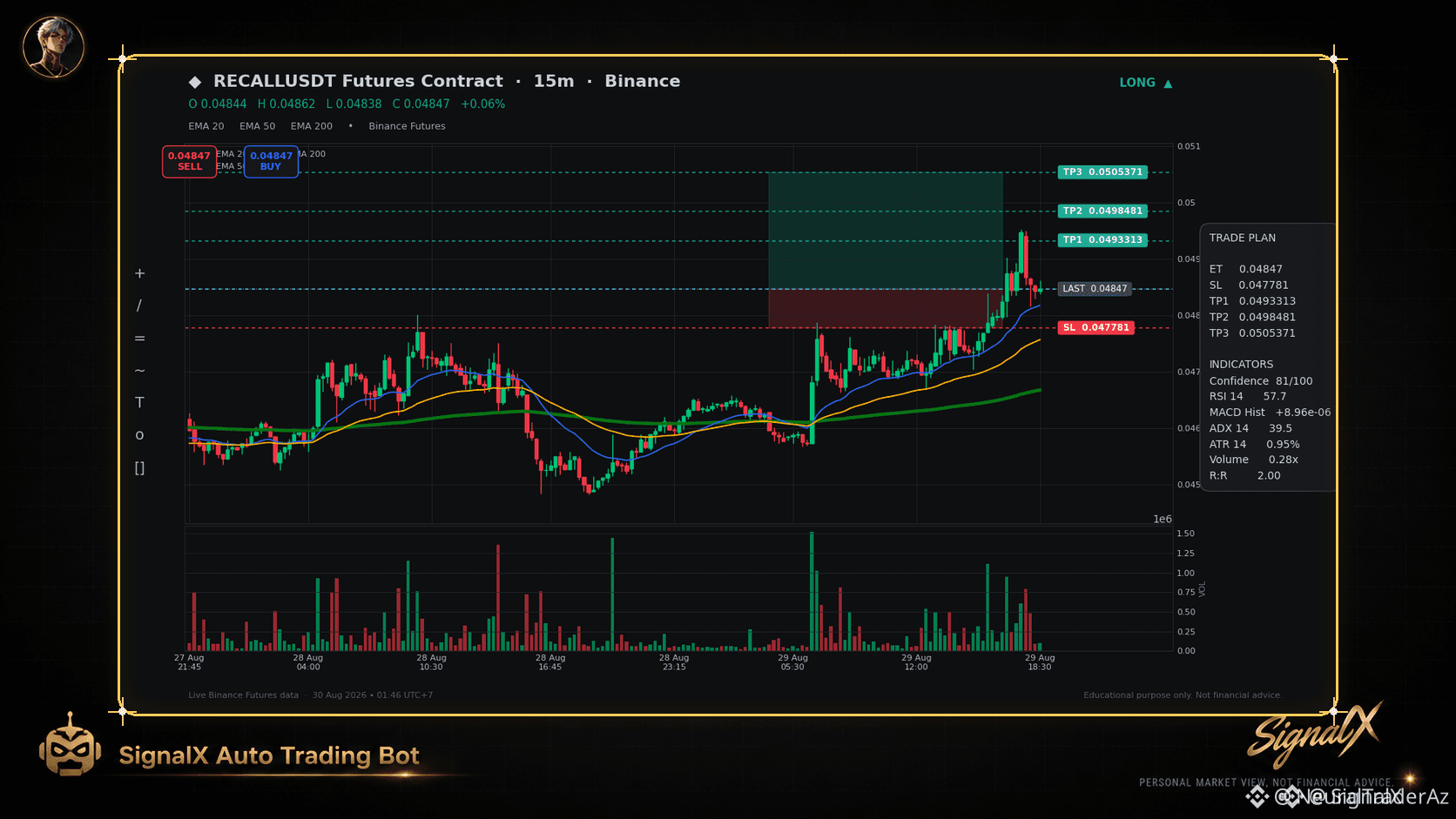The height and width of the screenshot is (819, 1456).
Task: Click the 15m timeframe label
Action: click(554, 81)
